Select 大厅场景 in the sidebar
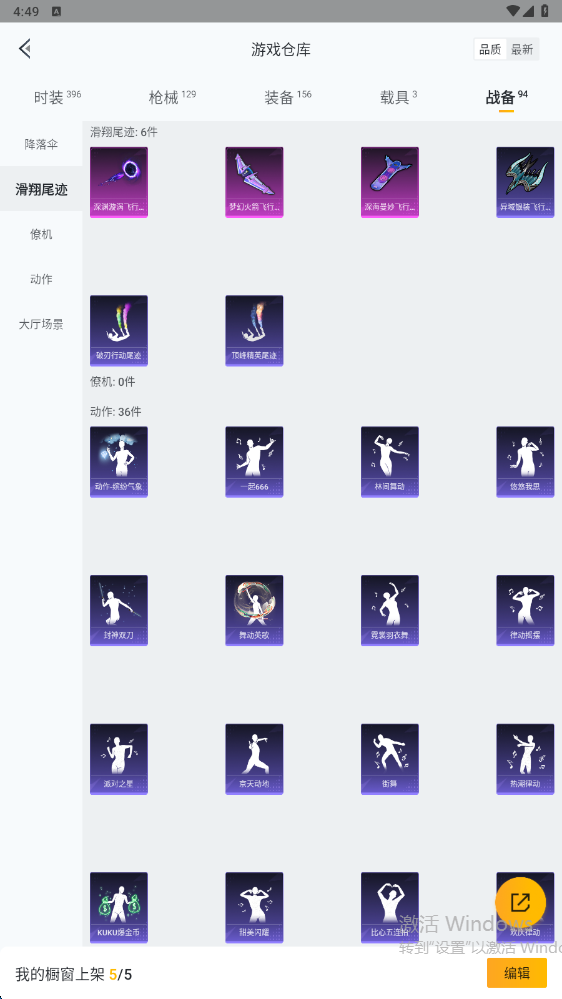Image resolution: width=562 pixels, height=999 pixels. click(41, 324)
